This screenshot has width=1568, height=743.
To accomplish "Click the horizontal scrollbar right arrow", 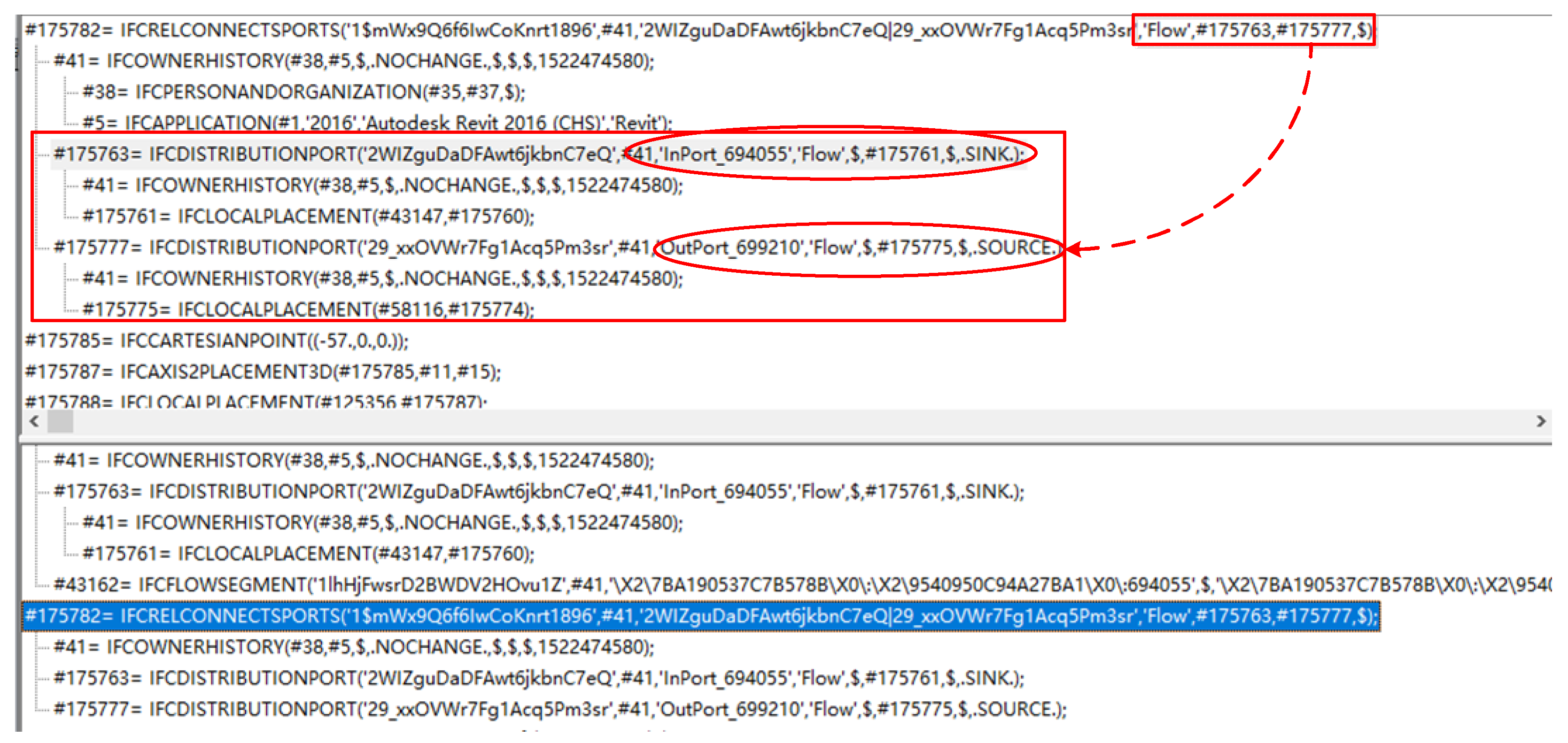I will pyautogui.click(x=1541, y=420).
